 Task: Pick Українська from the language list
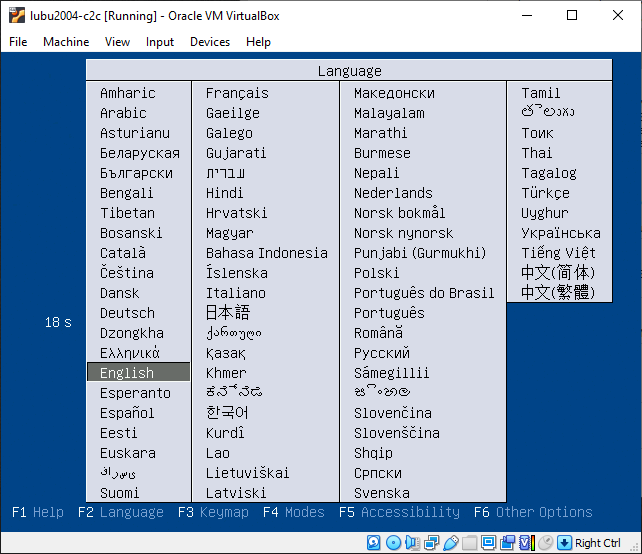pyautogui.click(x=561, y=233)
